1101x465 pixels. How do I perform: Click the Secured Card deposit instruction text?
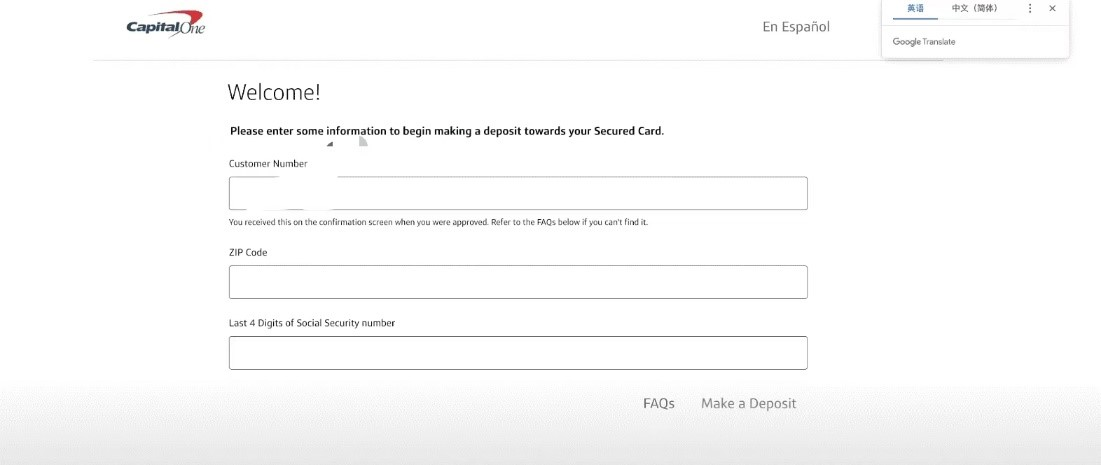coord(447,131)
